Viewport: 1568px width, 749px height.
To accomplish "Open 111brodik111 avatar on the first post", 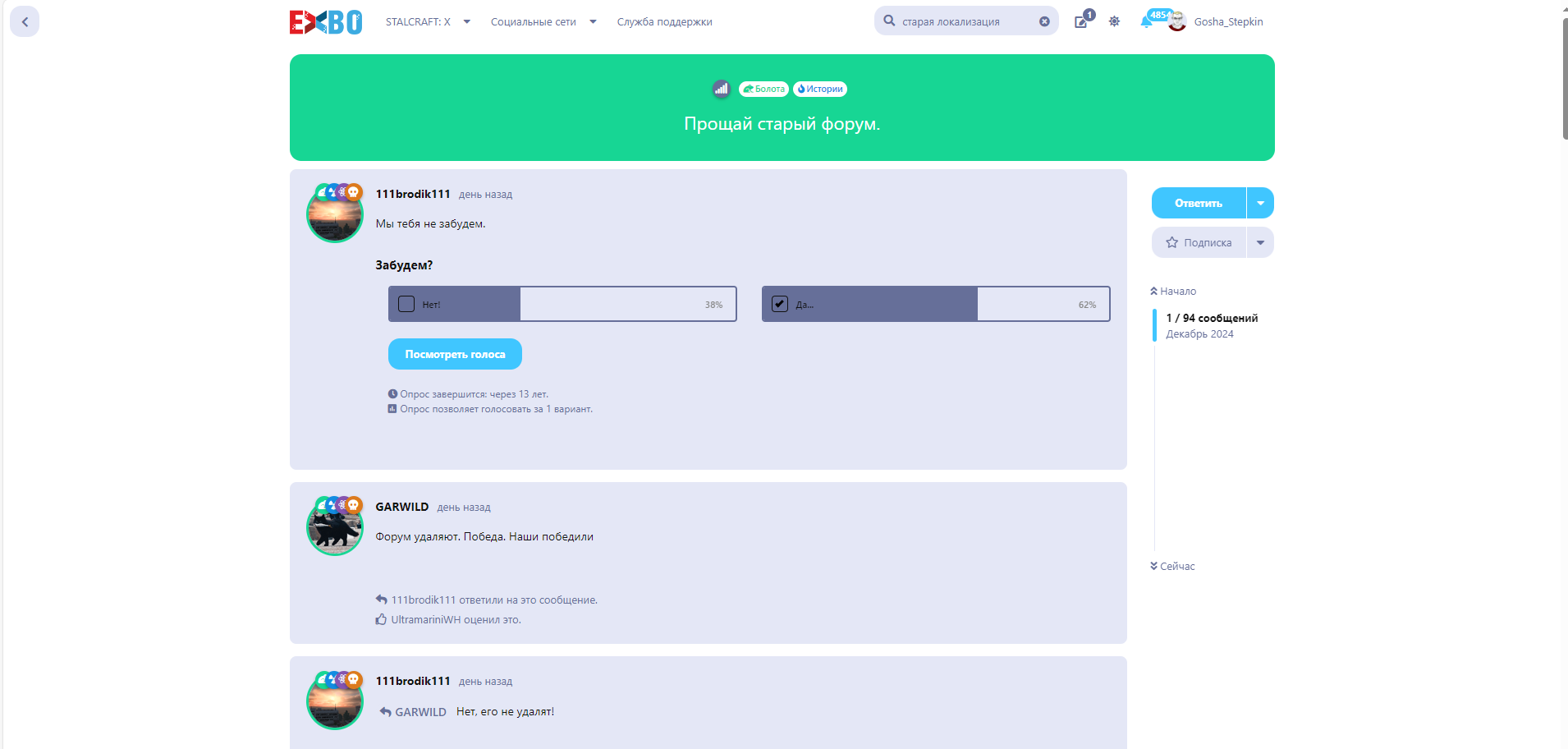I will pos(335,214).
